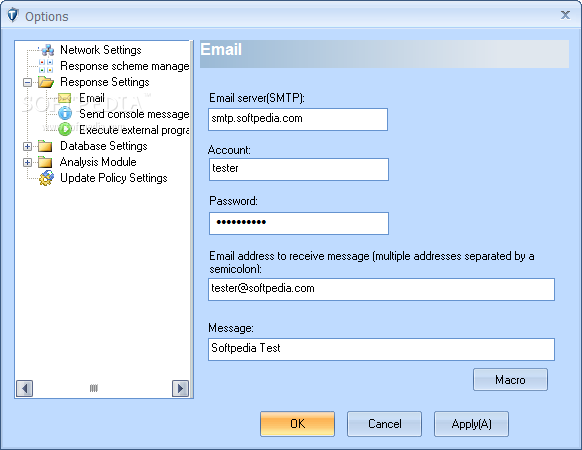582x450 pixels.
Task: Click the Account input field
Action: pos(299,169)
